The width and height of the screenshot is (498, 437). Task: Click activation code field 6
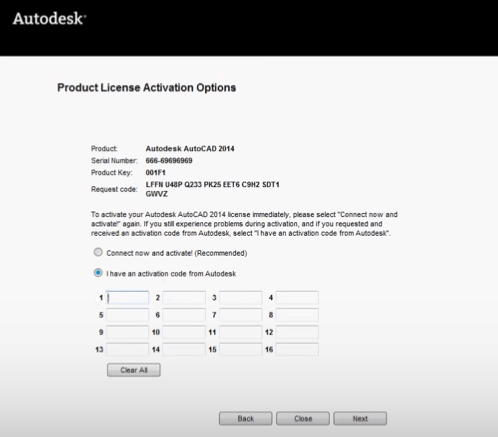pyautogui.click(x=184, y=315)
